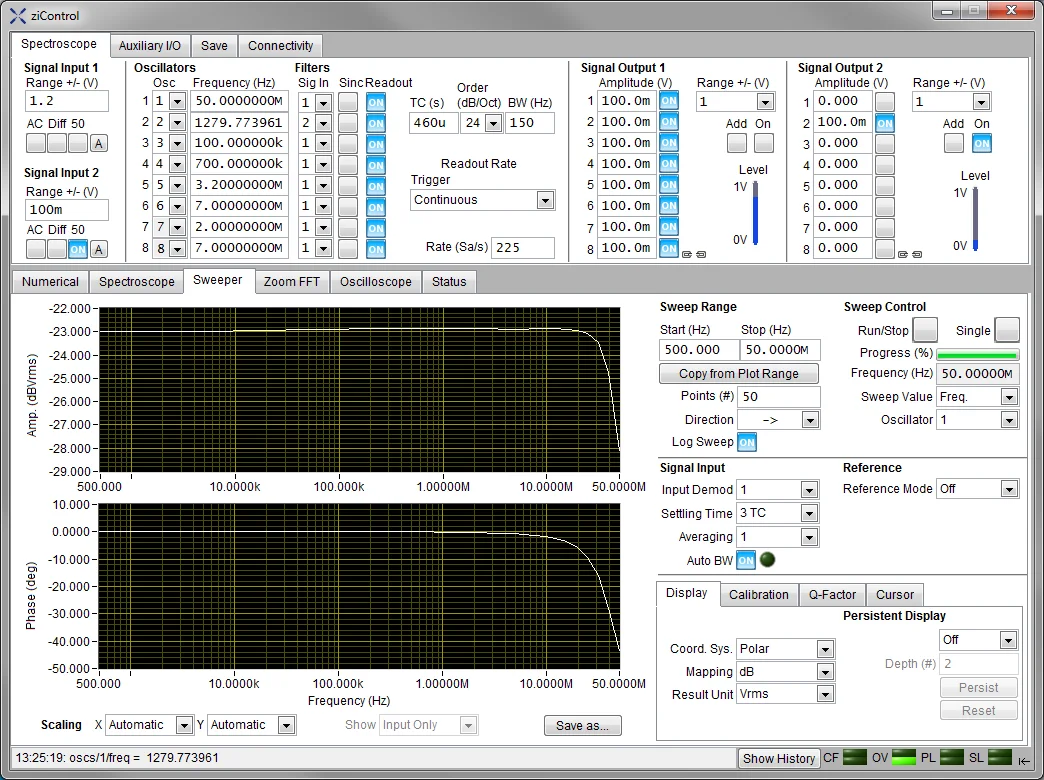Toggle Signal Input 1 auto range A button

point(99,143)
